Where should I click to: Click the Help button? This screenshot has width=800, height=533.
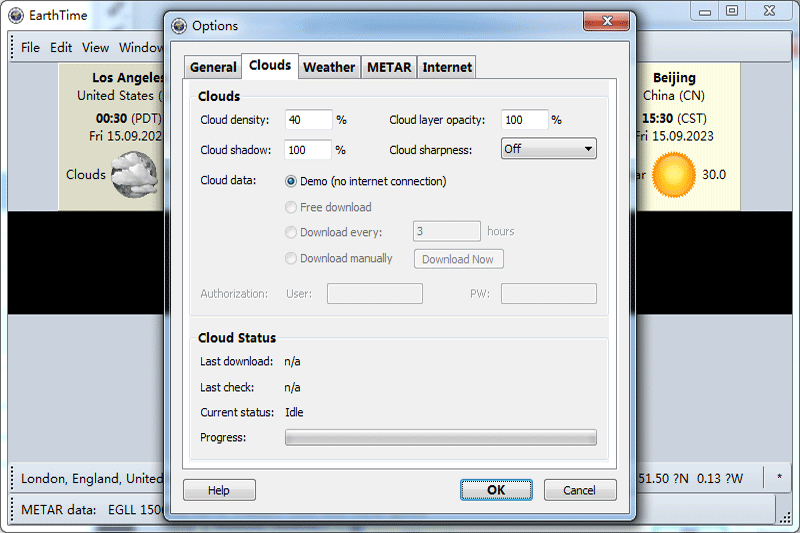pyautogui.click(x=219, y=490)
